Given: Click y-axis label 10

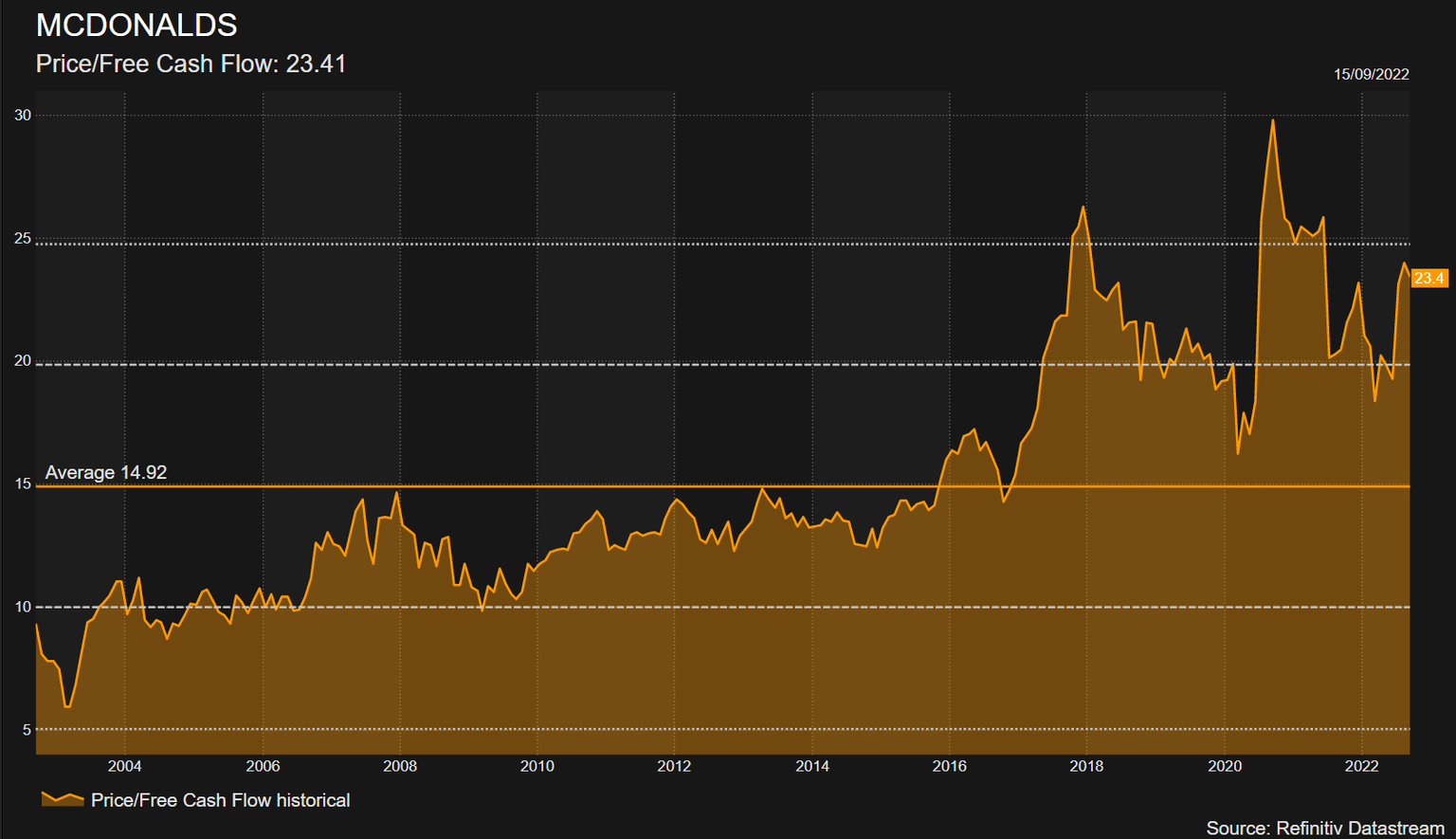Looking at the screenshot, I should pyautogui.click(x=23, y=607).
